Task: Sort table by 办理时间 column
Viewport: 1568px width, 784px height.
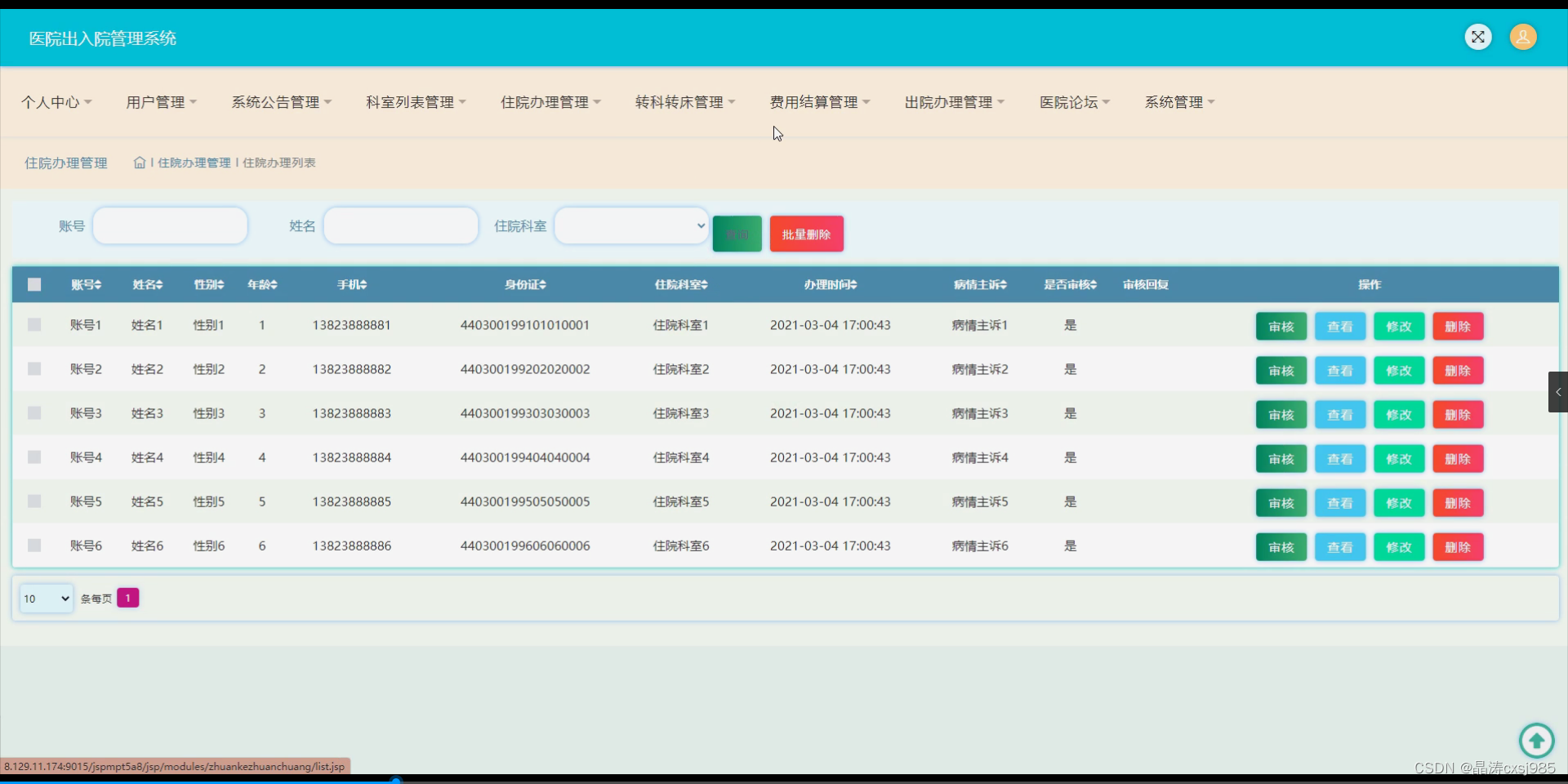Action: click(x=831, y=284)
